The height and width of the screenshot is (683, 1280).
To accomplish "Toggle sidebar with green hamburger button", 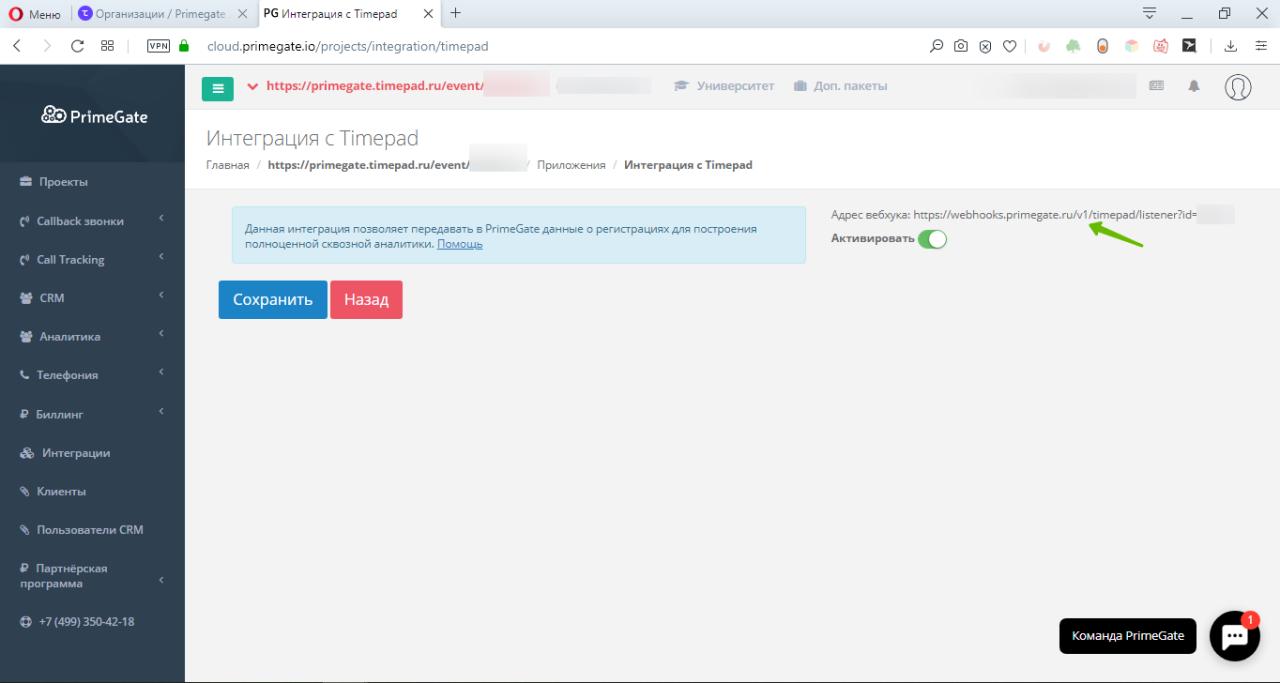I will coord(217,88).
